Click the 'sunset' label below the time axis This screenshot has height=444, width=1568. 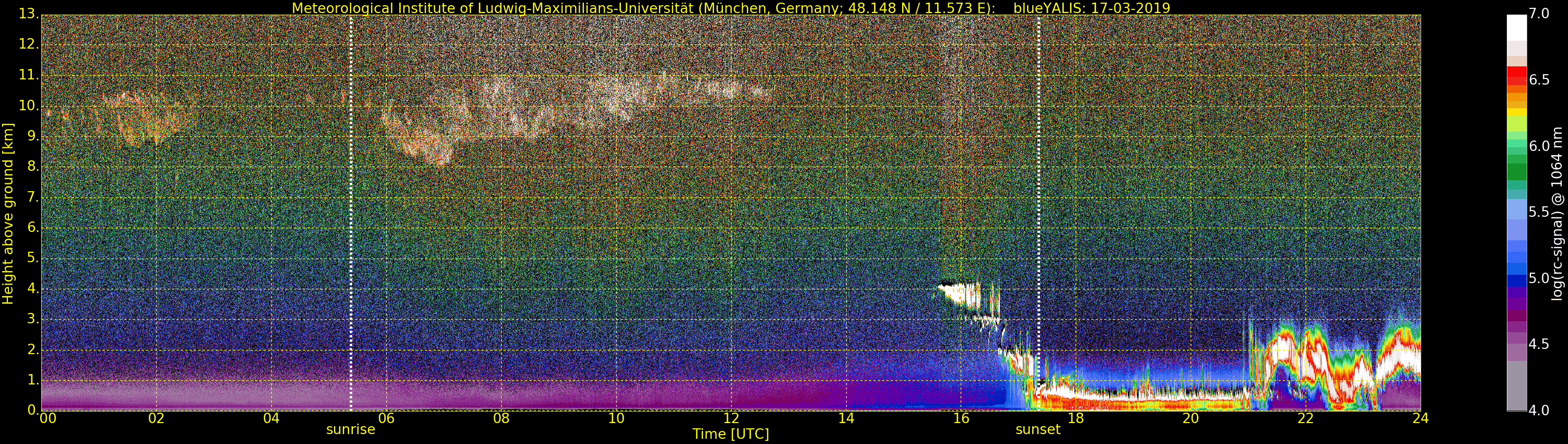(1038, 429)
